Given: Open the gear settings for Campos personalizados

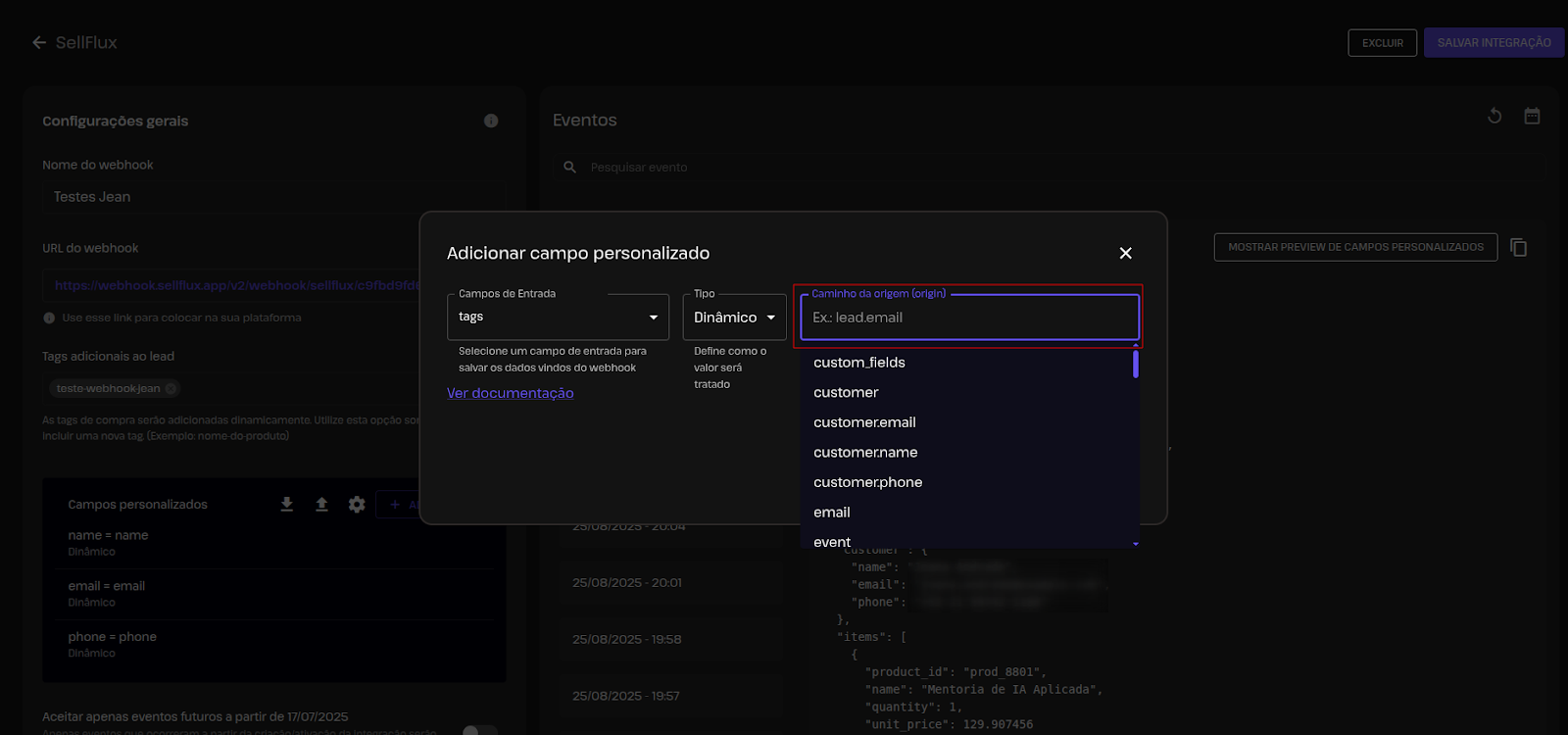Looking at the screenshot, I should pos(357,504).
